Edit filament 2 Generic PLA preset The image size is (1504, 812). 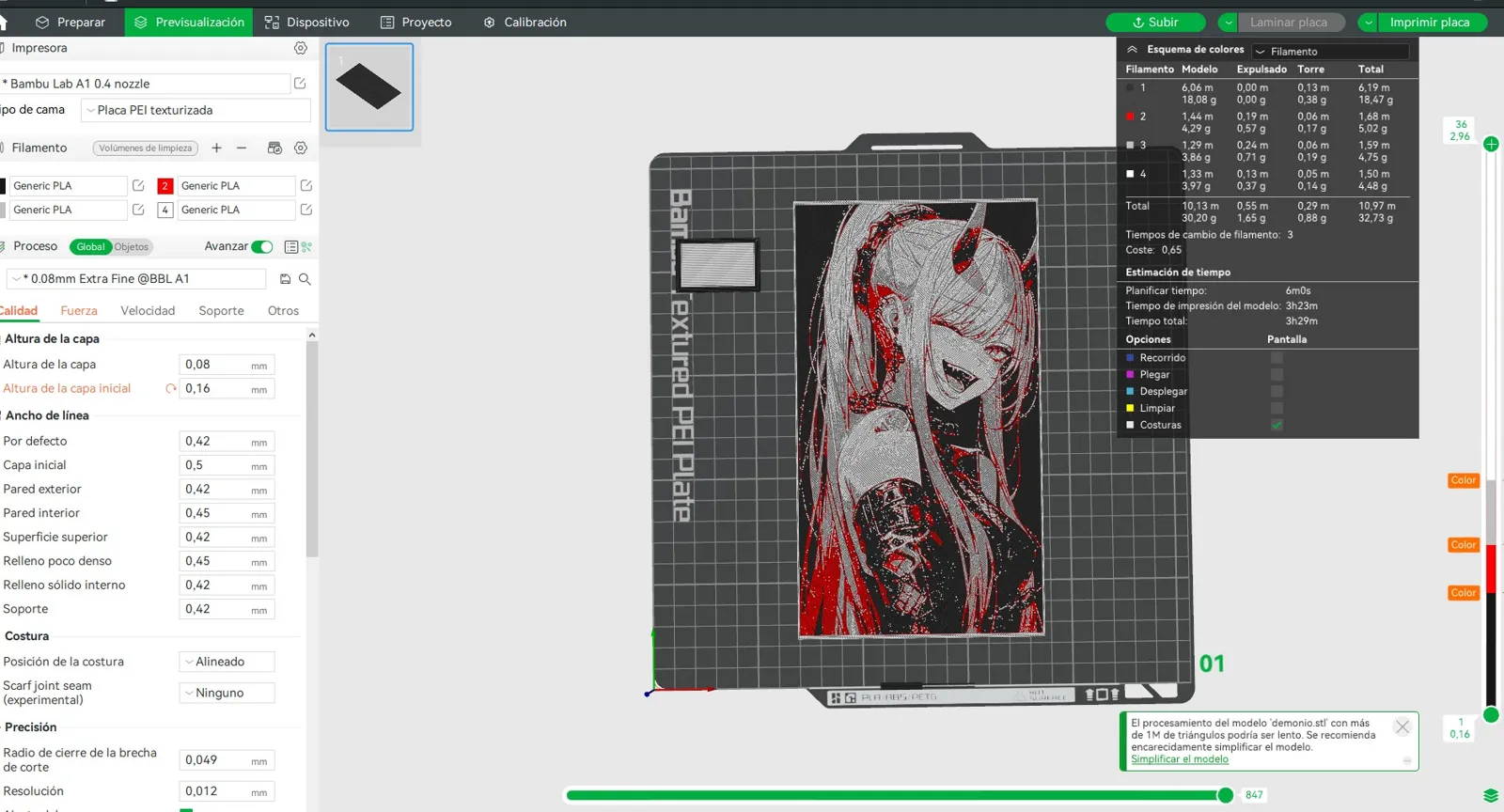click(x=305, y=186)
